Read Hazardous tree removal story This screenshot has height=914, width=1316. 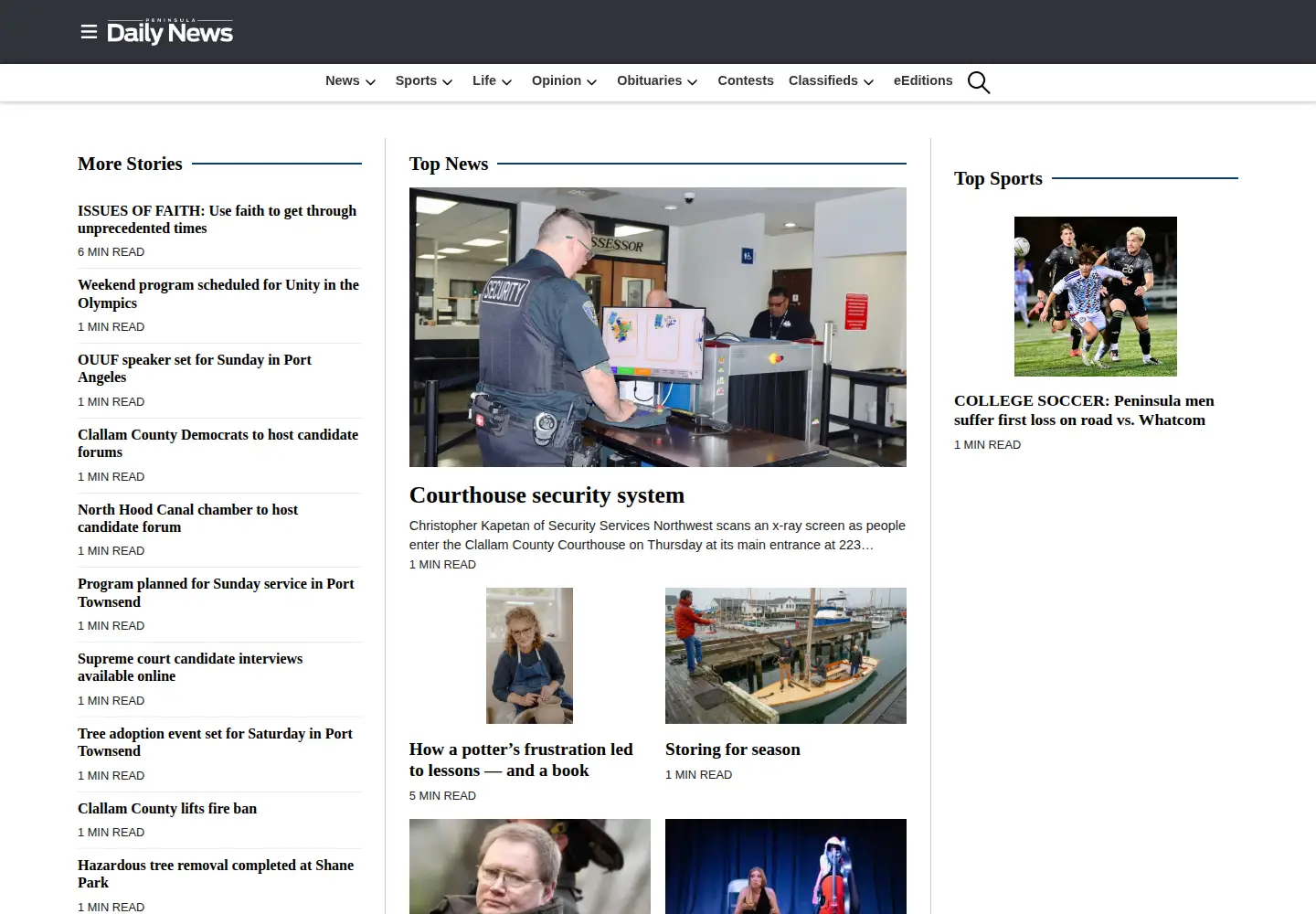pos(216,874)
